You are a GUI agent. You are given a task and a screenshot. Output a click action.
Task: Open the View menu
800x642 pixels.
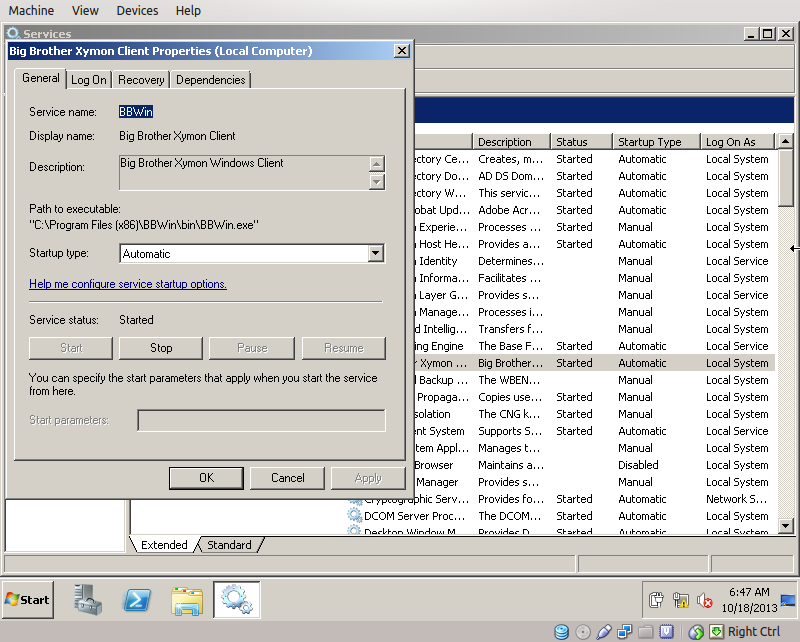pos(85,10)
